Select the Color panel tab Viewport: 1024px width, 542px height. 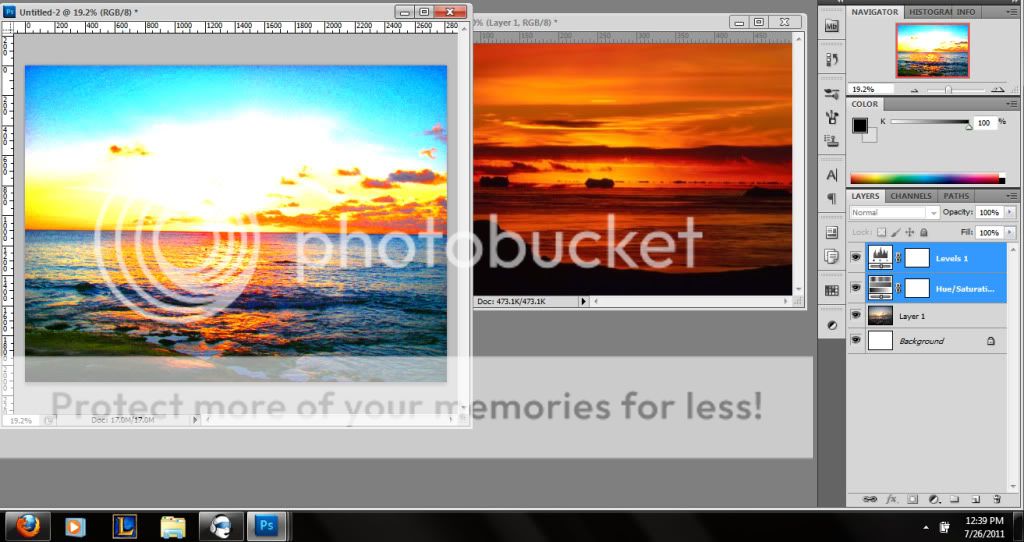pyautogui.click(x=865, y=104)
